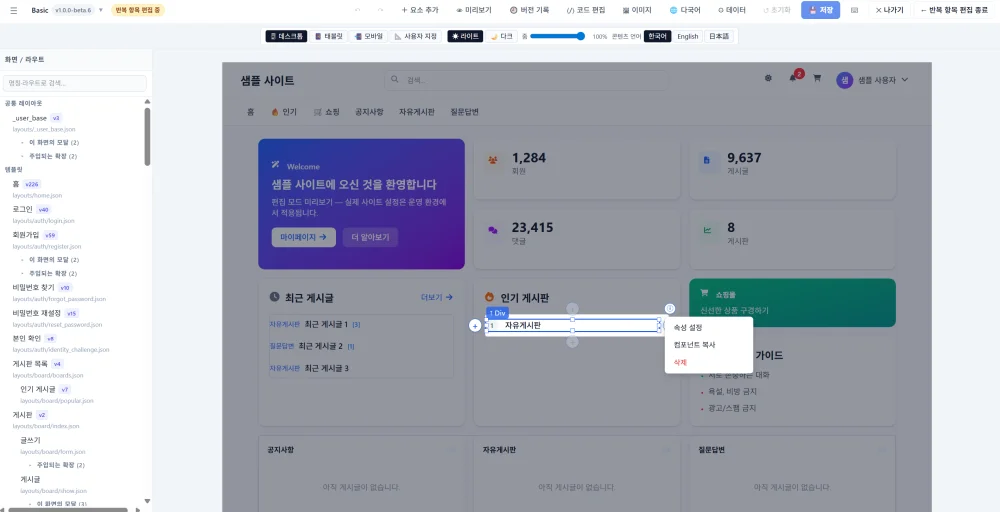Select 태블릿 viewport mode
This screenshot has width=1000, height=512.
329,36
